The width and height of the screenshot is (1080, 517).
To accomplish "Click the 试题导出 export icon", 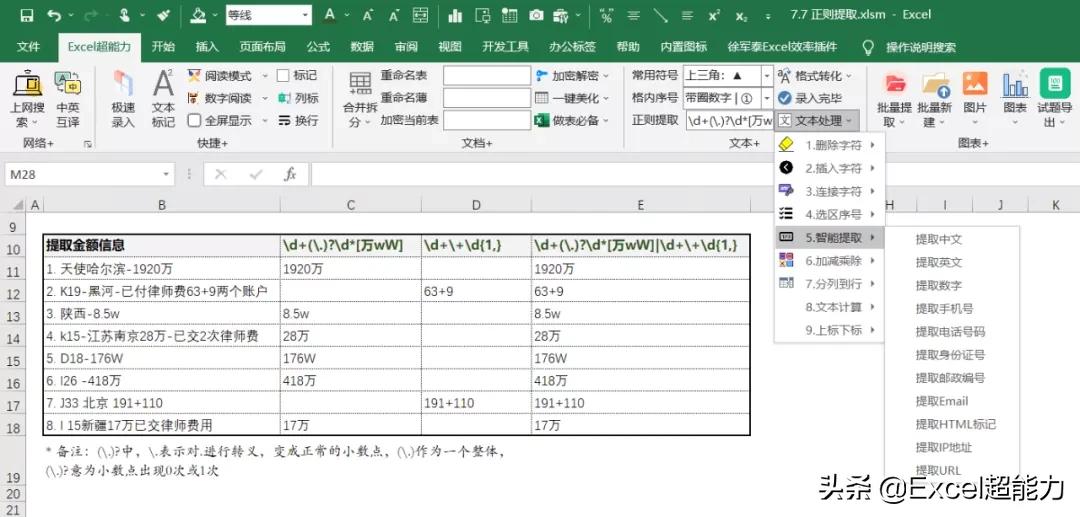I will pyautogui.click(x=1055, y=83).
